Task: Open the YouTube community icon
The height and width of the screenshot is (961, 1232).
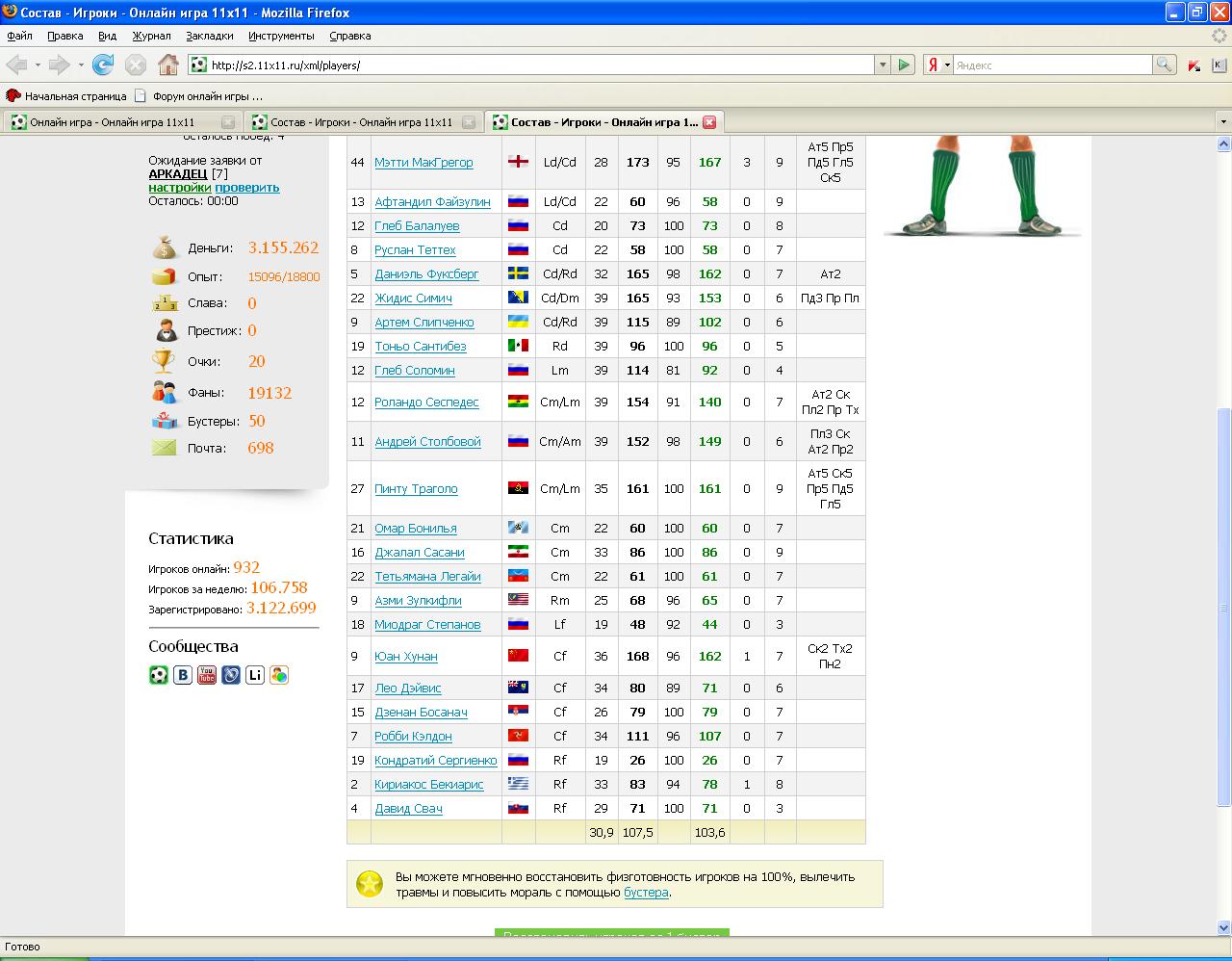Action: (x=207, y=675)
